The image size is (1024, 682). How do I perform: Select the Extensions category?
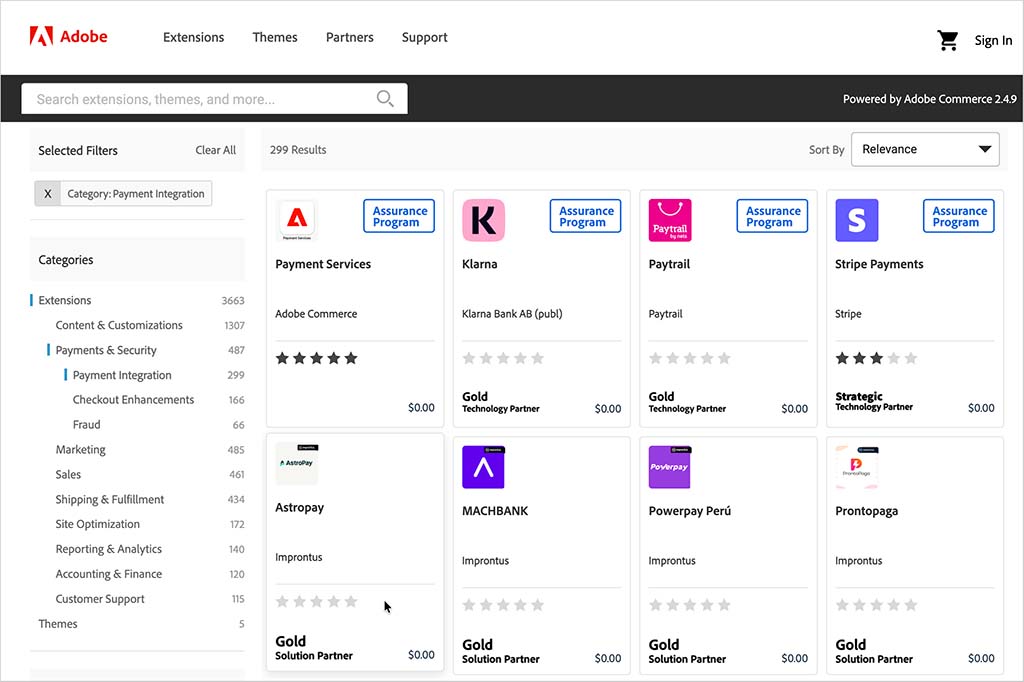pos(65,300)
